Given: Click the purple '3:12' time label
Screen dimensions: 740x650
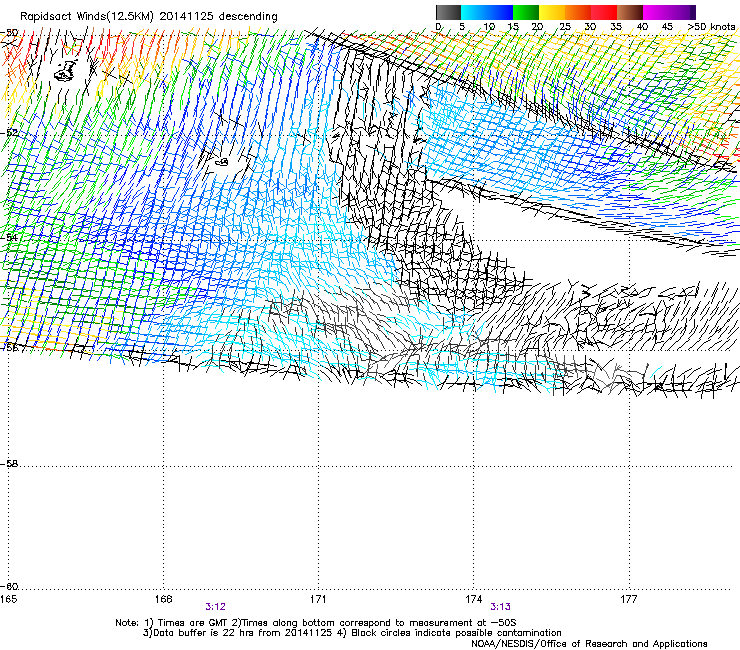Looking at the screenshot, I should (x=215, y=607).
